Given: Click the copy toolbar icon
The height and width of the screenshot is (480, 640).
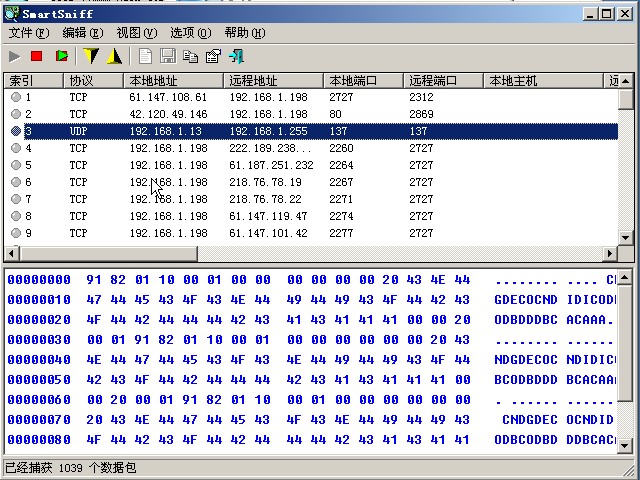Looking at the screenshot, I should 190,57.
